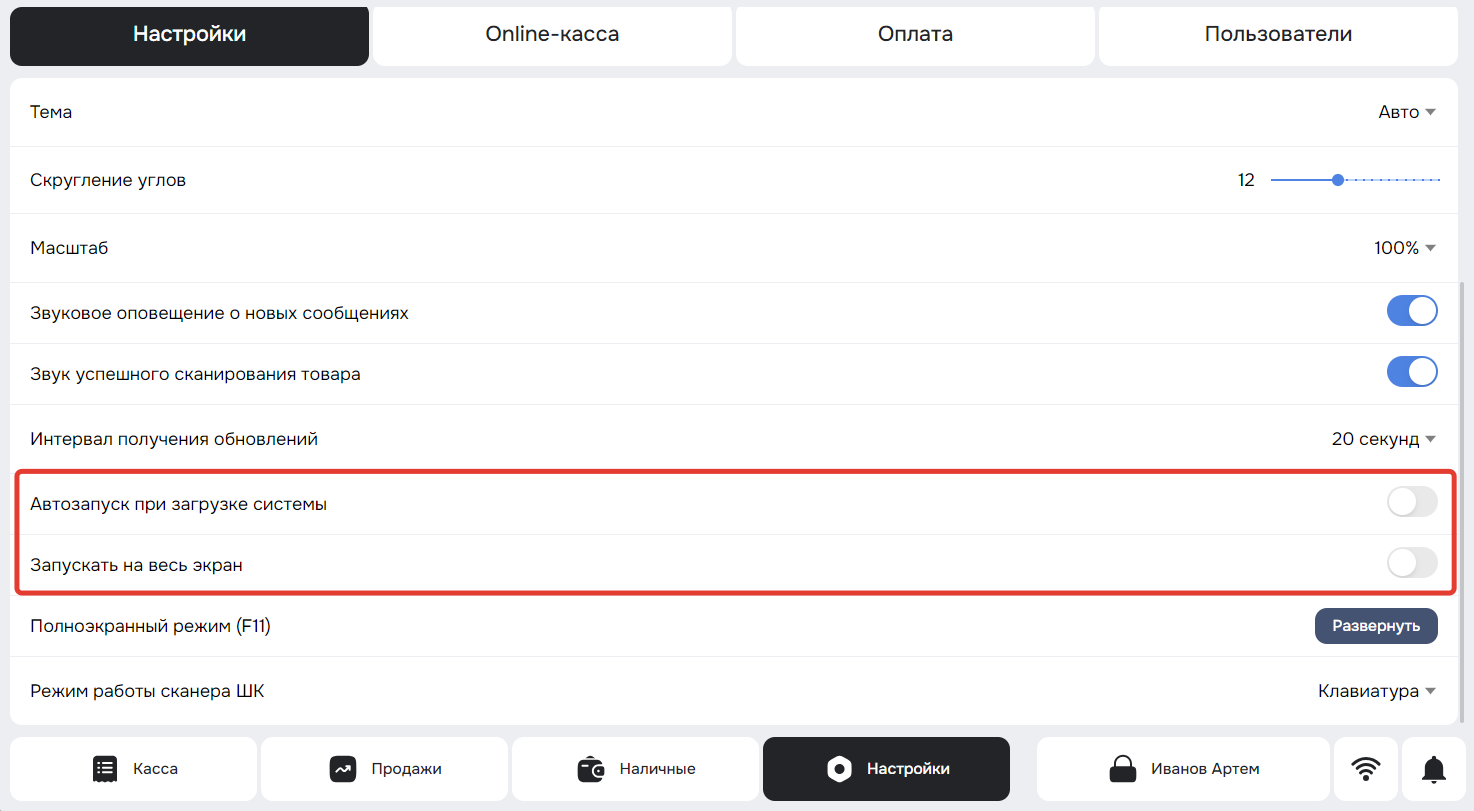Click the hexagon icon on bottom Настройки
The width and height of the screenshot is (1474, 811).
pos(839,769)
